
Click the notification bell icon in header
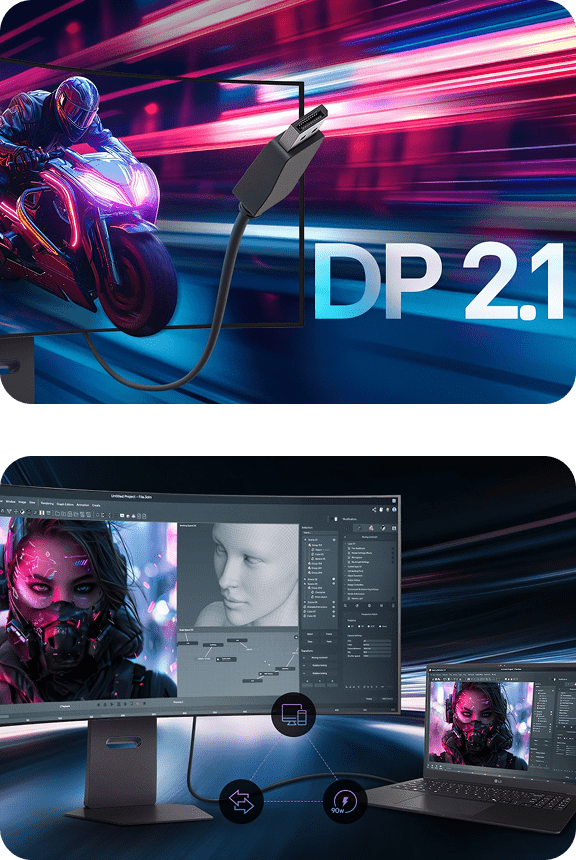[x=381, y=510]
